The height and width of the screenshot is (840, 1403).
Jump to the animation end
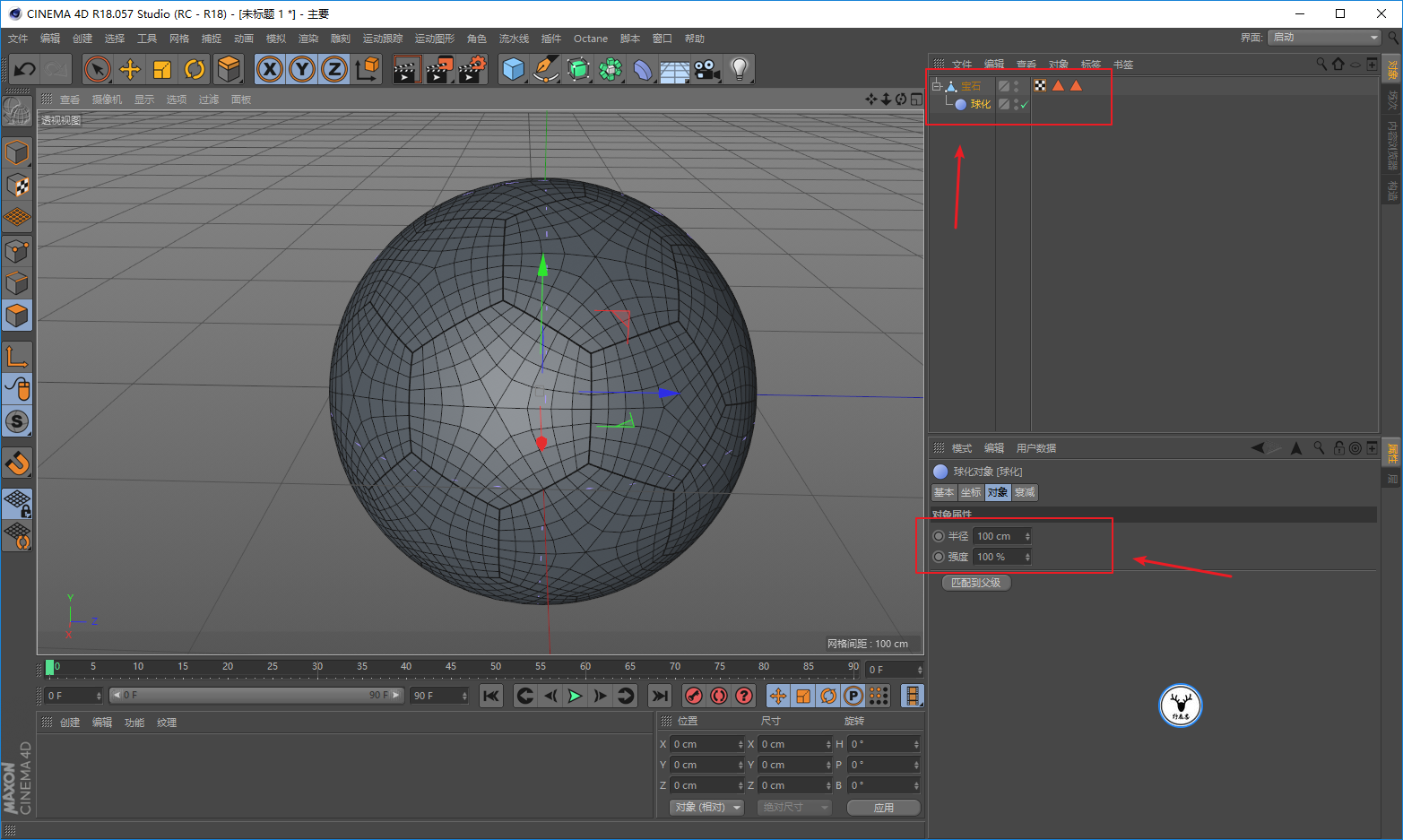point(660,696)
